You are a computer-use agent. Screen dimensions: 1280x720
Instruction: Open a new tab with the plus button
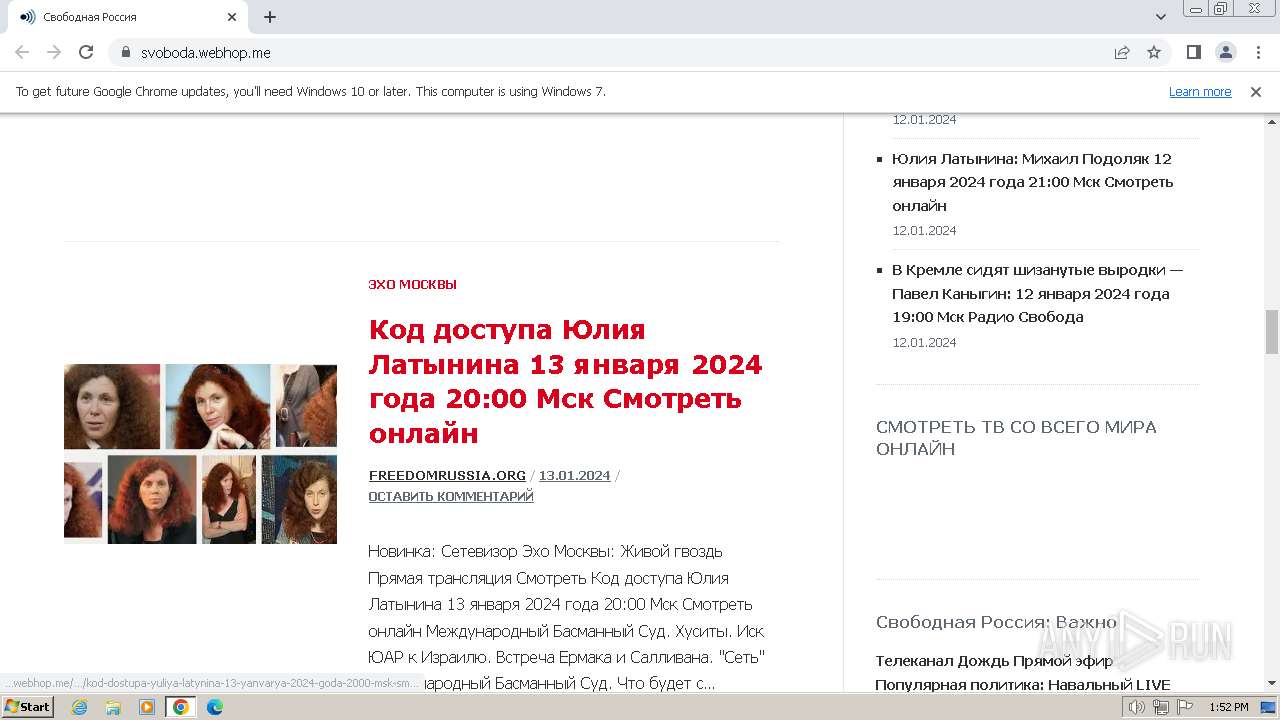tap(270, 17)
